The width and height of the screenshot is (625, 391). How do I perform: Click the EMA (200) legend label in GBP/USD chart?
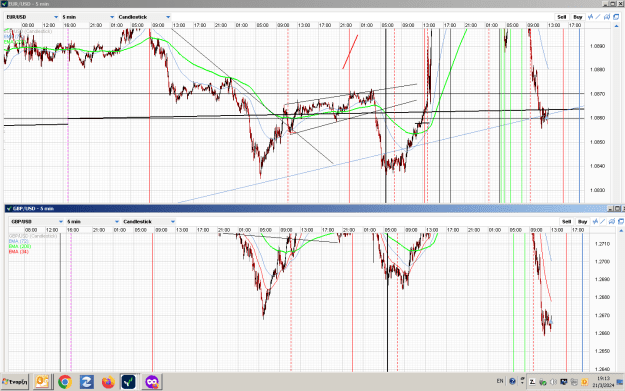(20, 246)
